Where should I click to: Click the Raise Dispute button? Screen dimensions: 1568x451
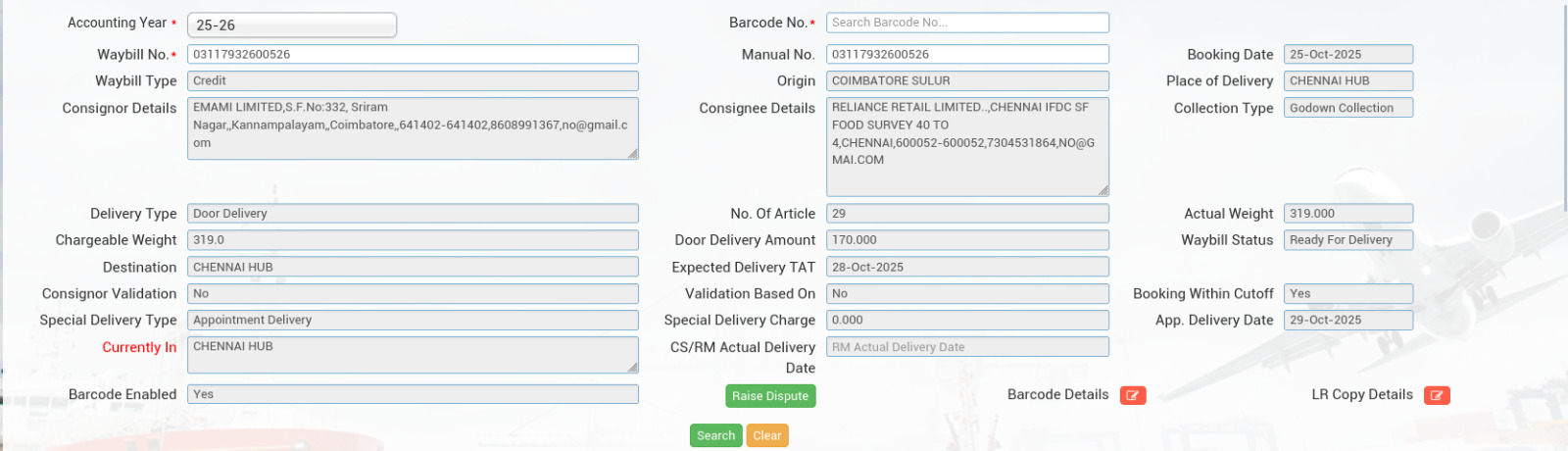point(770,395)
